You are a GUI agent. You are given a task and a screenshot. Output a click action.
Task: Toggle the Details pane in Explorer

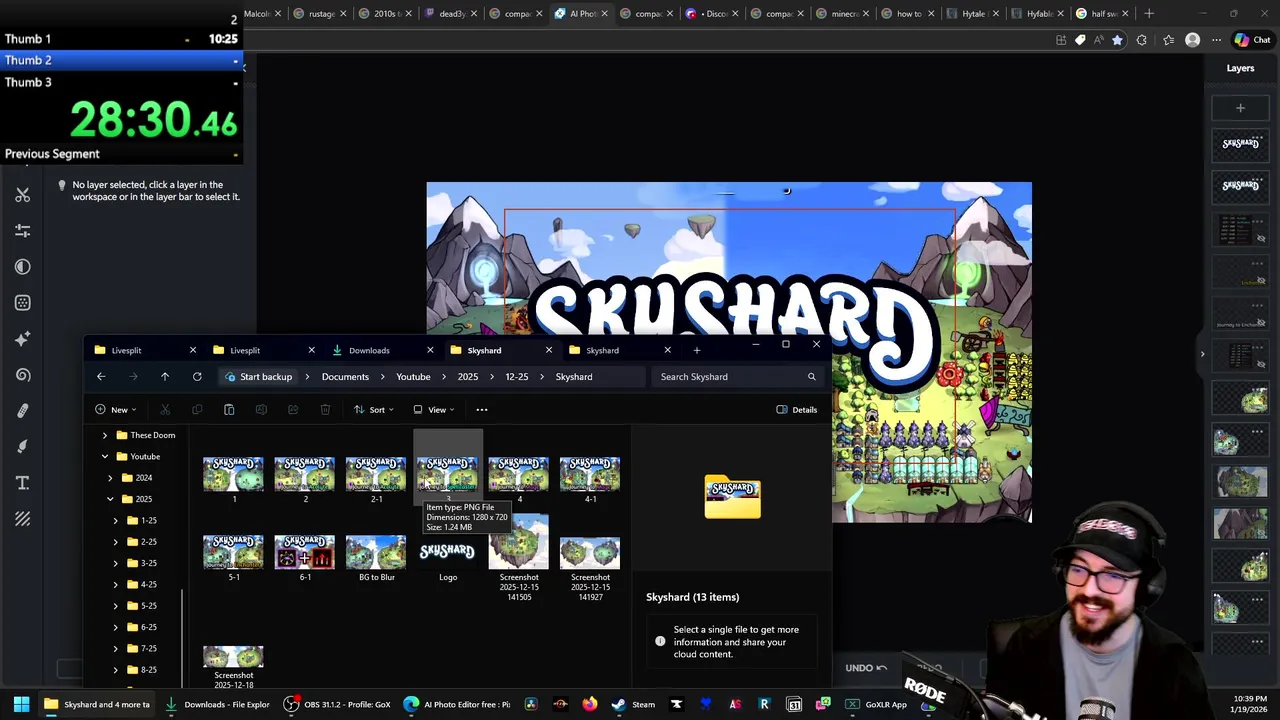797,409
